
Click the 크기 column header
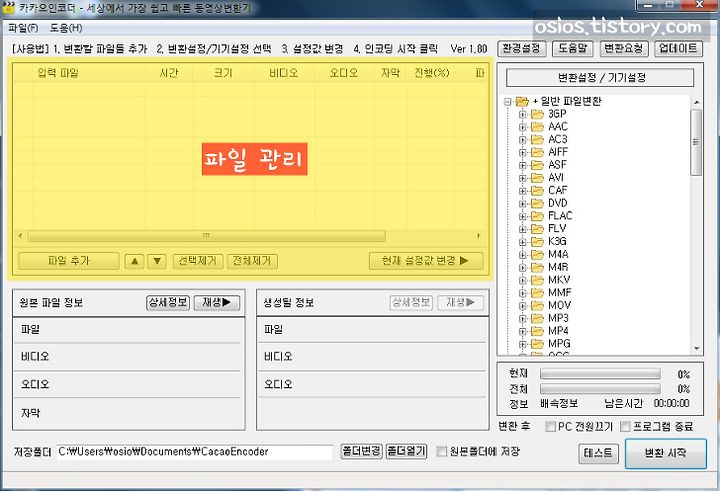tap(223, 73)
